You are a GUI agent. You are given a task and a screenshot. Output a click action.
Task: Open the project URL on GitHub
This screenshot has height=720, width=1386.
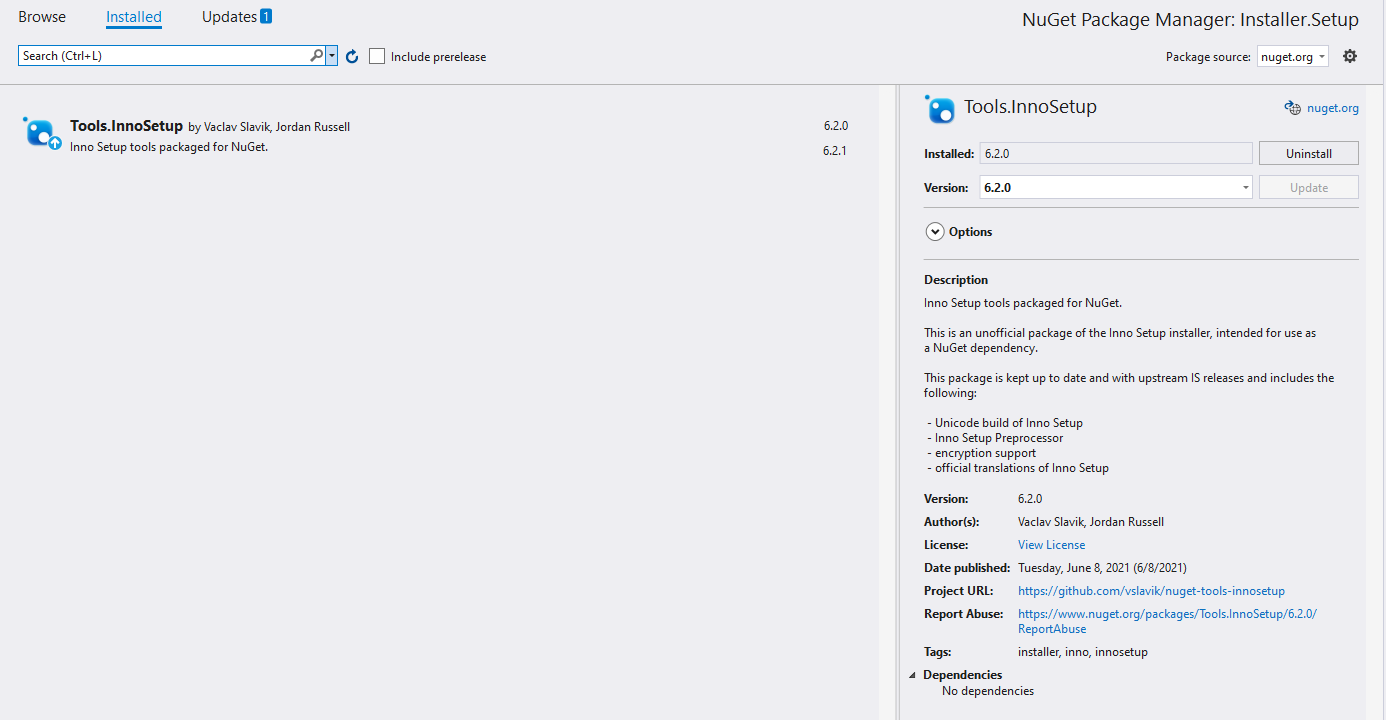click(1151, 590)
